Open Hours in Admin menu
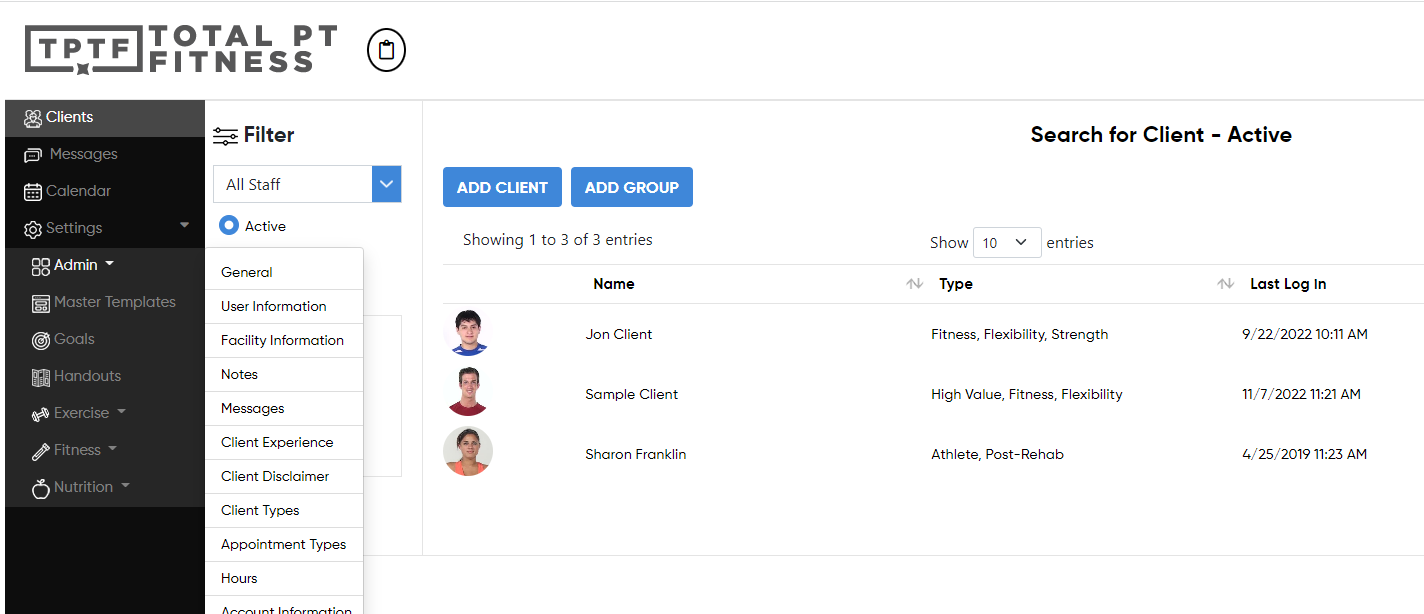 pos(284,578)
